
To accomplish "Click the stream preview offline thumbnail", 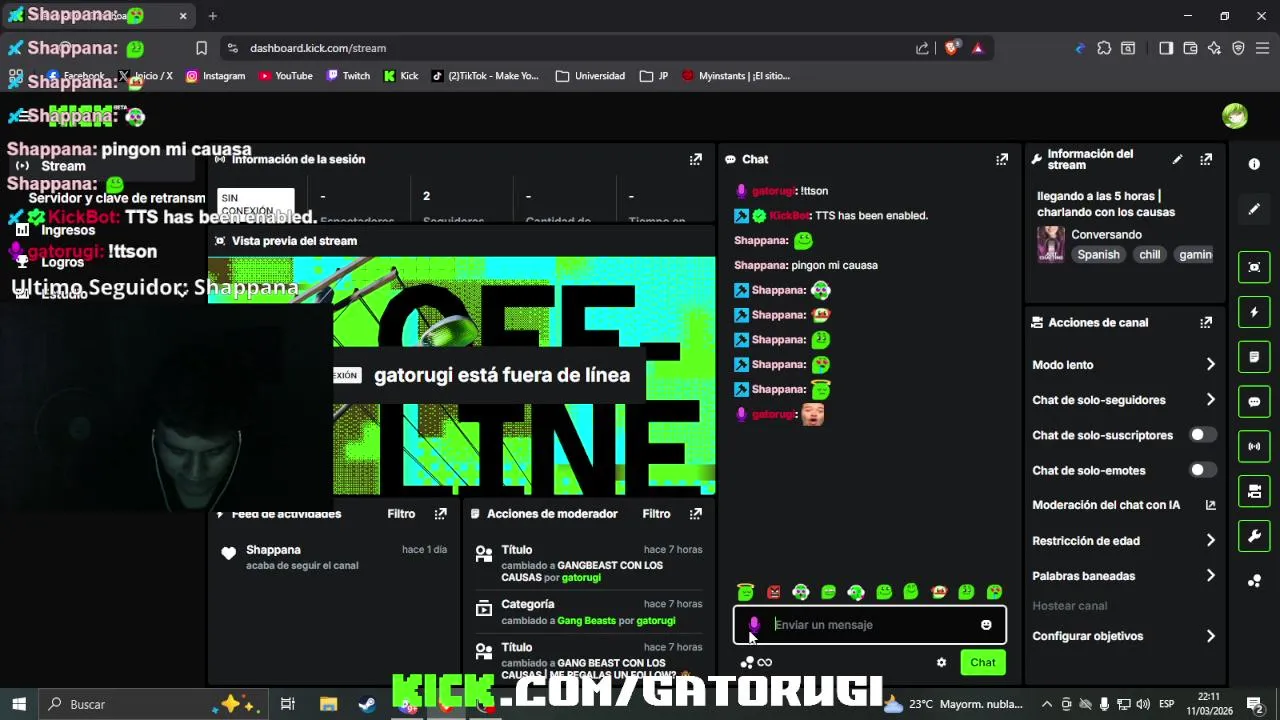I will pyautogui.click(x=462, y=375).
